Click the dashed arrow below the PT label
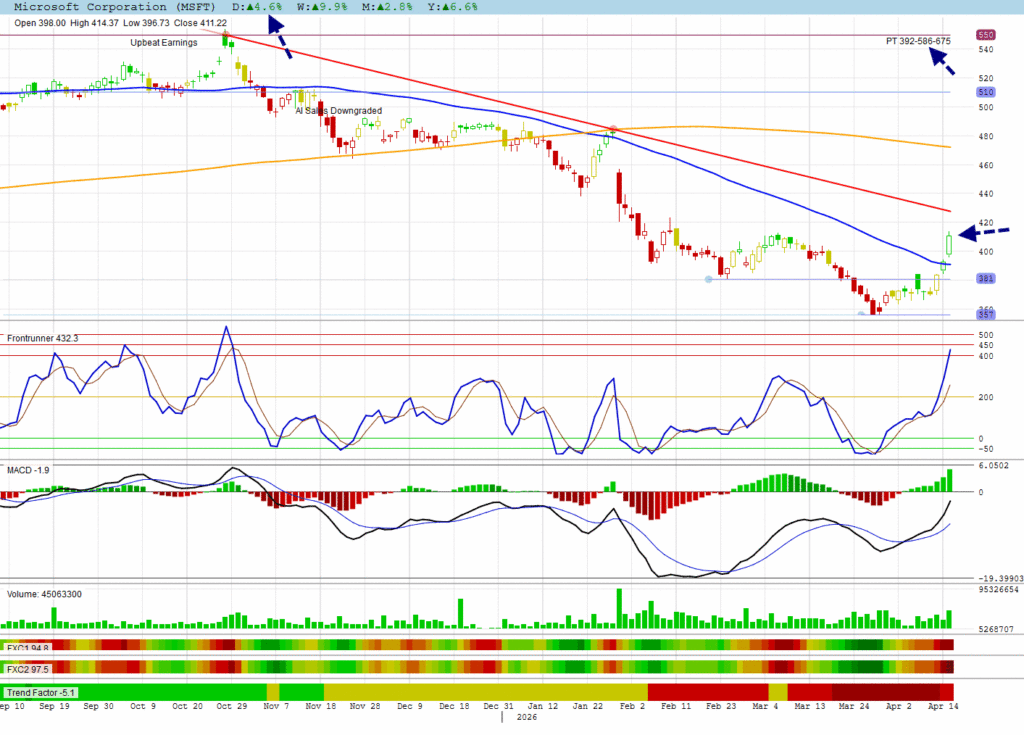The height and width of the screenshot is (735, 1024). click(942, 61)
